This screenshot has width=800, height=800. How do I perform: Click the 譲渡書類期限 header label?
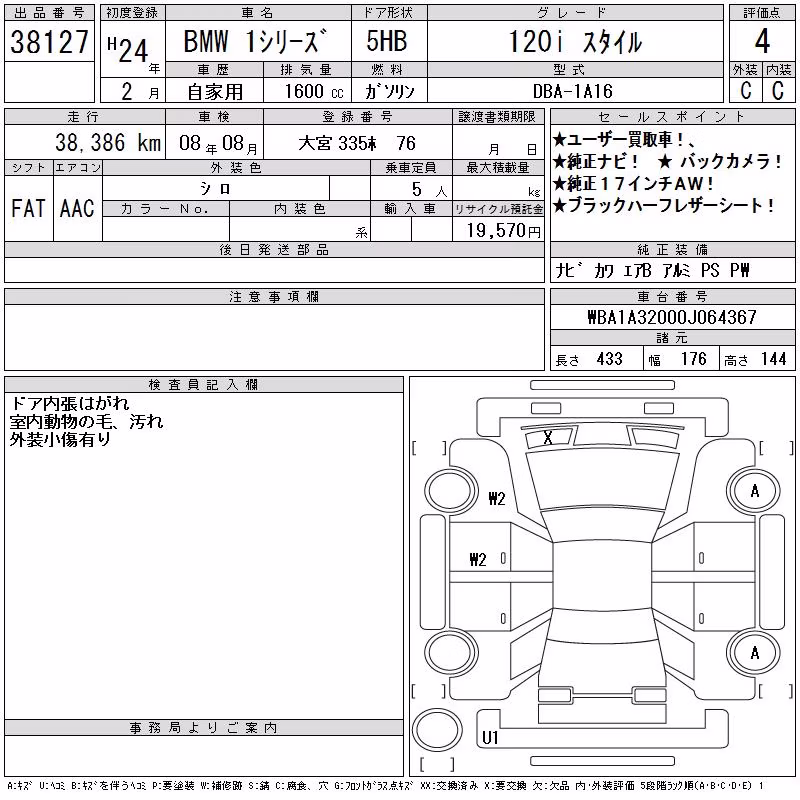(497, 117)
